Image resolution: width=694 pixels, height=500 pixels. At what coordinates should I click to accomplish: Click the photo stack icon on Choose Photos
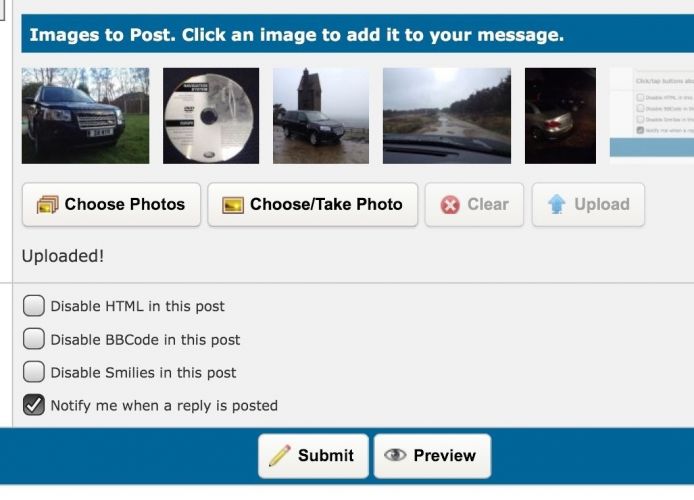(47, 205)
